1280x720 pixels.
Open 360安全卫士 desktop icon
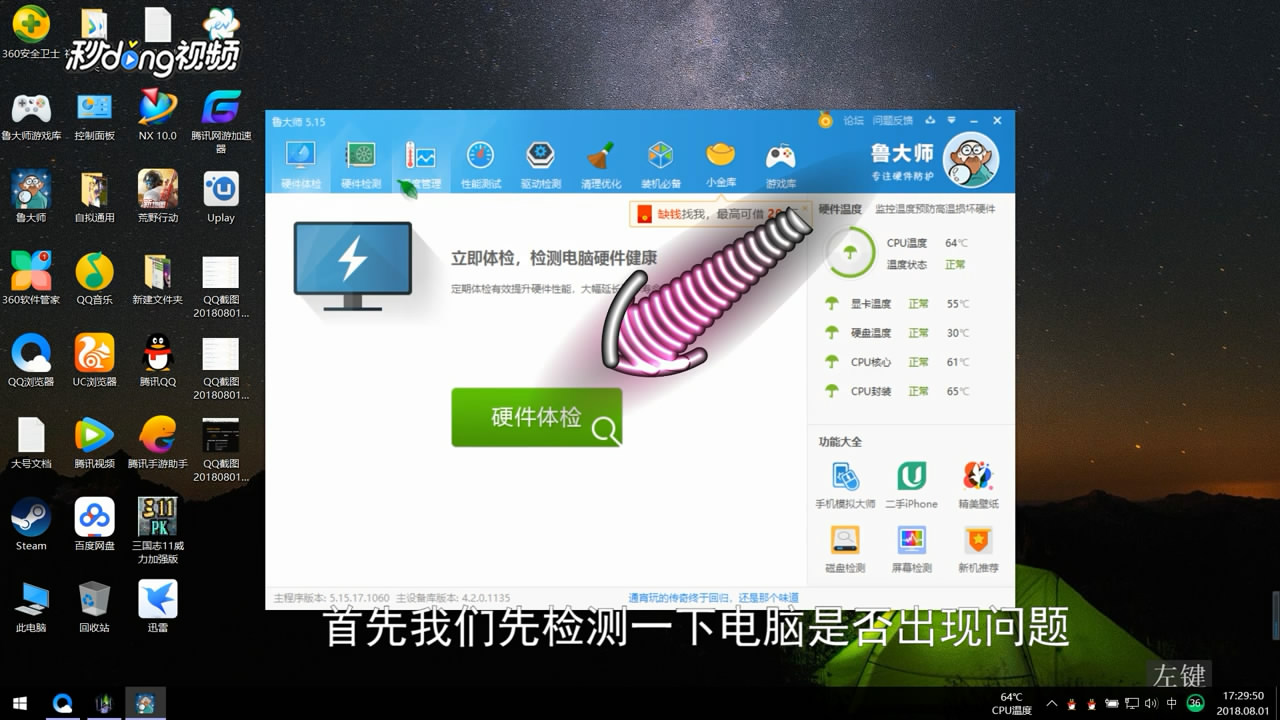(x=31, y=33)
